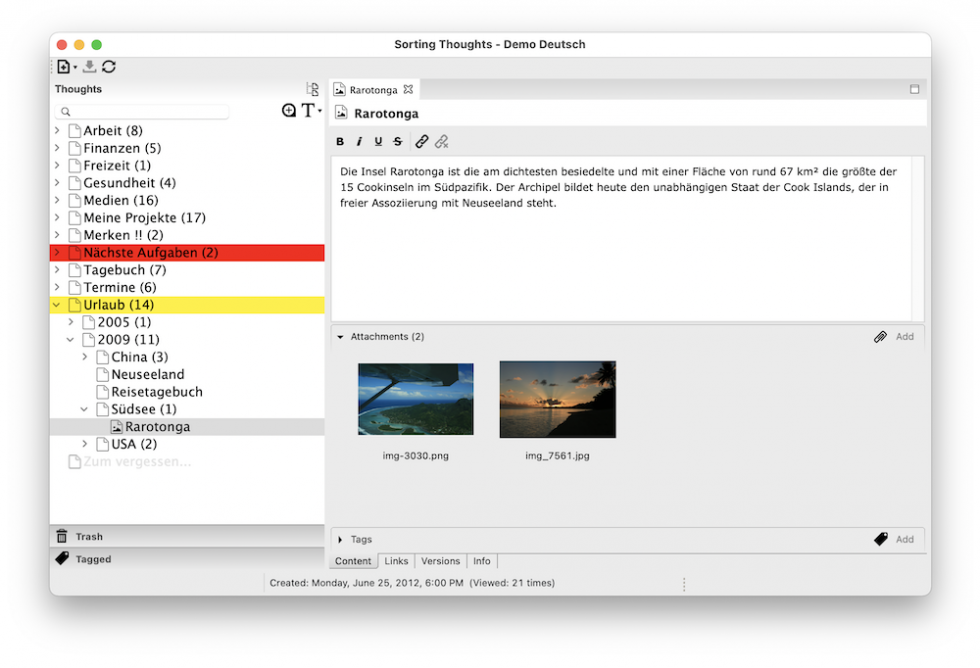Expand the China tree node

click(x=85, y=357)
